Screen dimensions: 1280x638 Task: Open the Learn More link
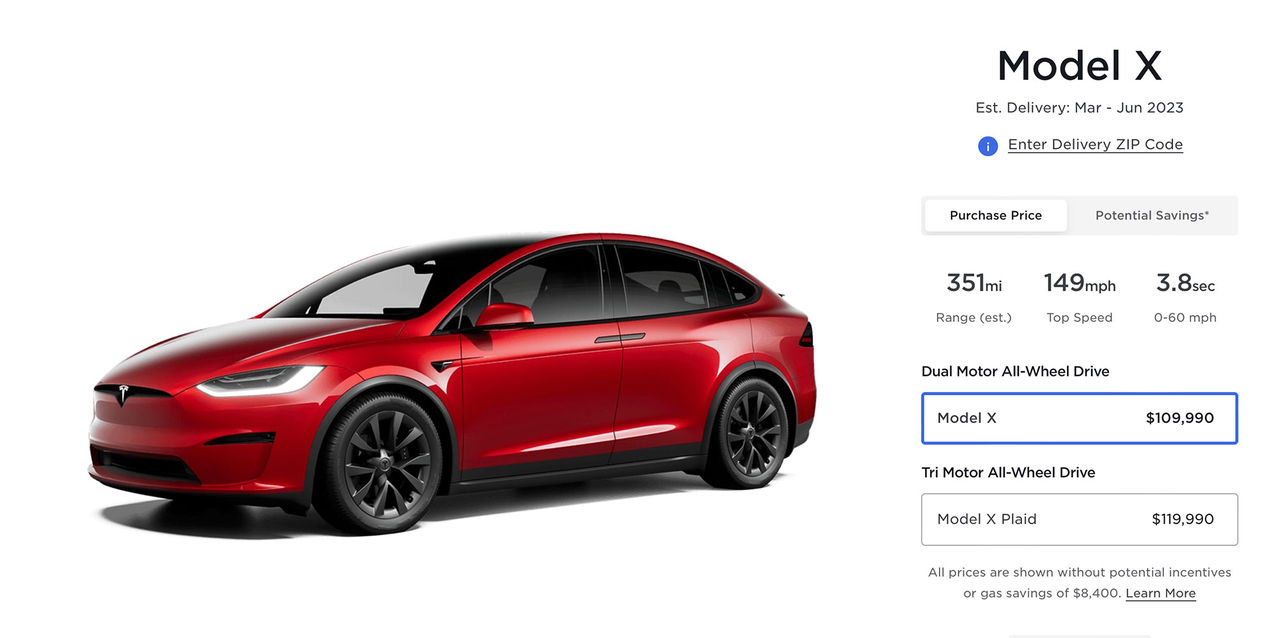[x=1160, y=594]
